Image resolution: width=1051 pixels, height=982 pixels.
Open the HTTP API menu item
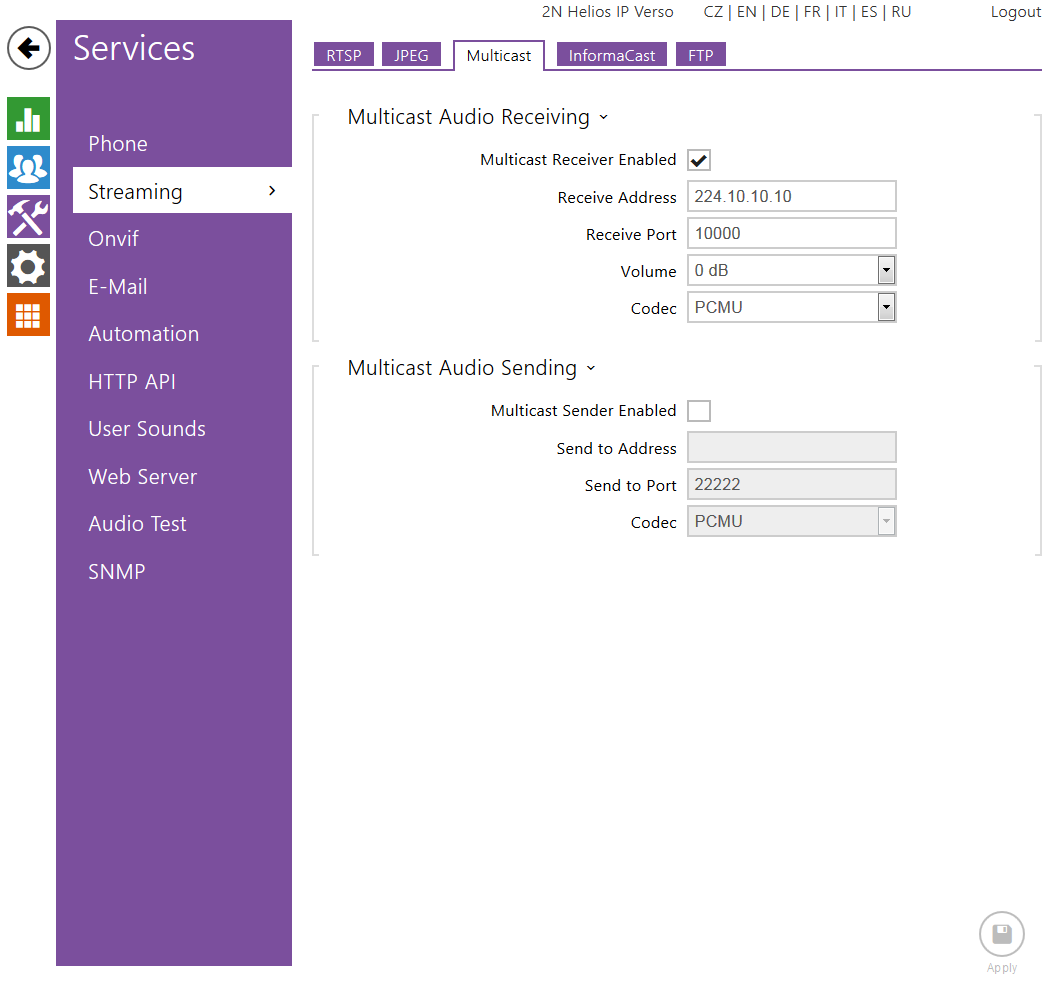coord(132,382)
